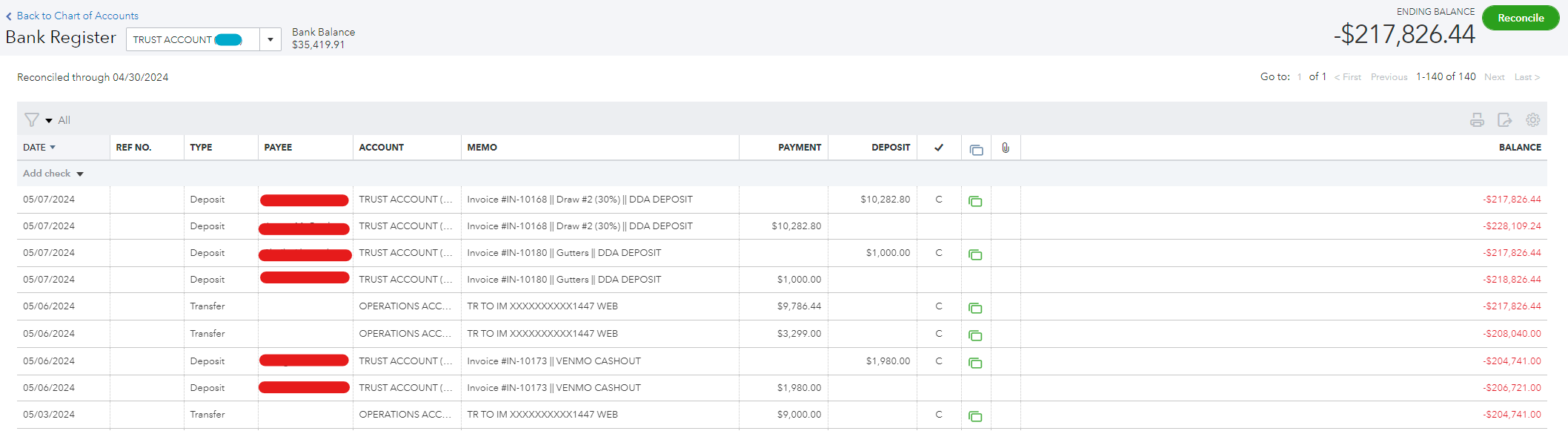Export register using export icon
The width and height of the screenshot is (1568, 431).
(1504, 119)
